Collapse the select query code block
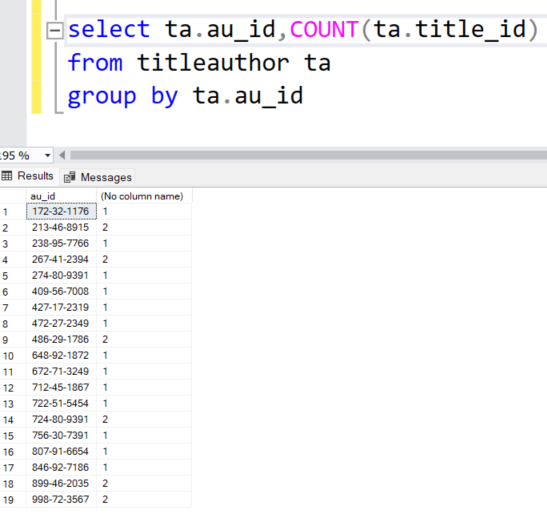Viewport: 547px width, 514px height. click(55, 31)
